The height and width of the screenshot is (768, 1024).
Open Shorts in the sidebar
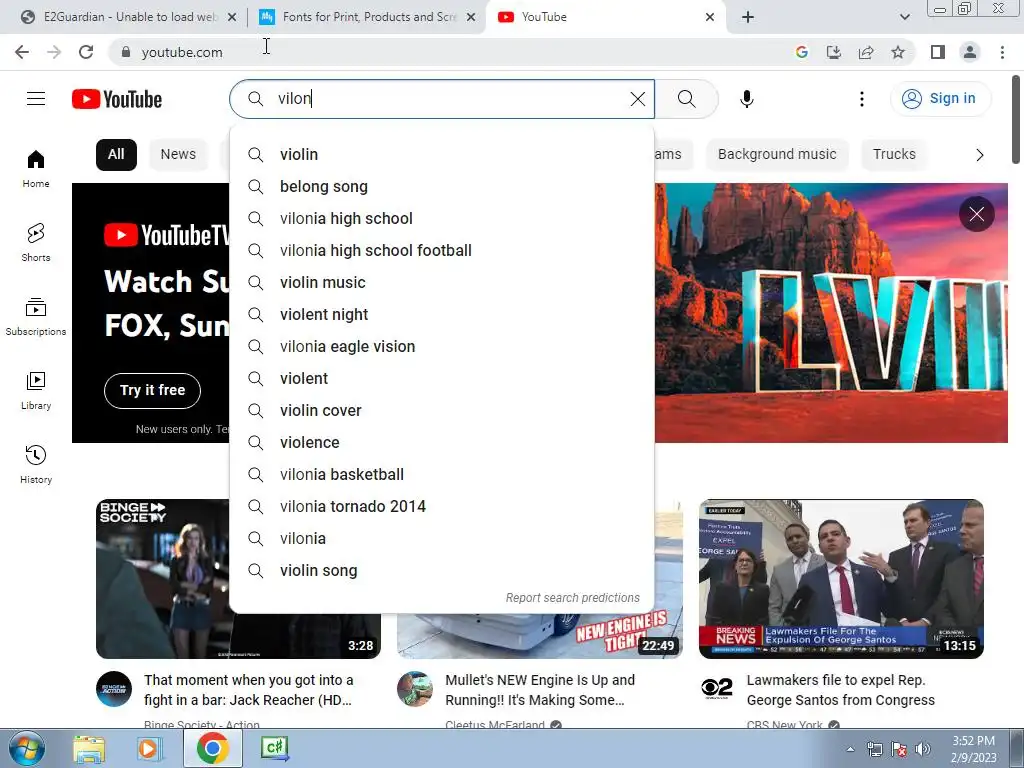pos(36,242)
